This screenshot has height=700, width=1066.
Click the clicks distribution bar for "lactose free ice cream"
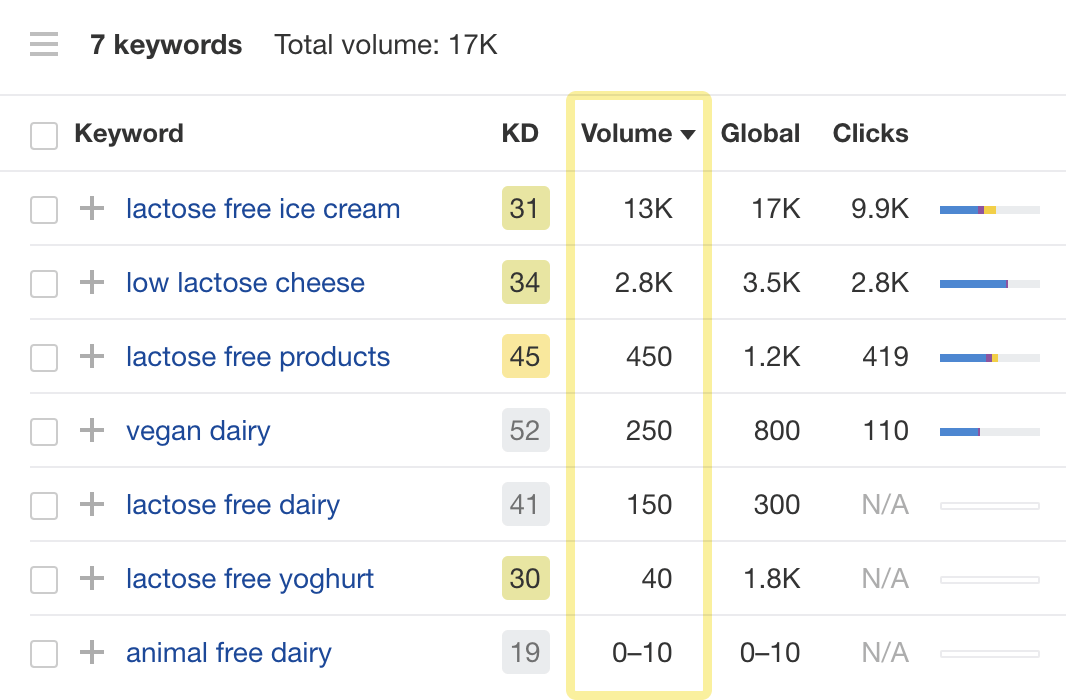pos(989,209)
